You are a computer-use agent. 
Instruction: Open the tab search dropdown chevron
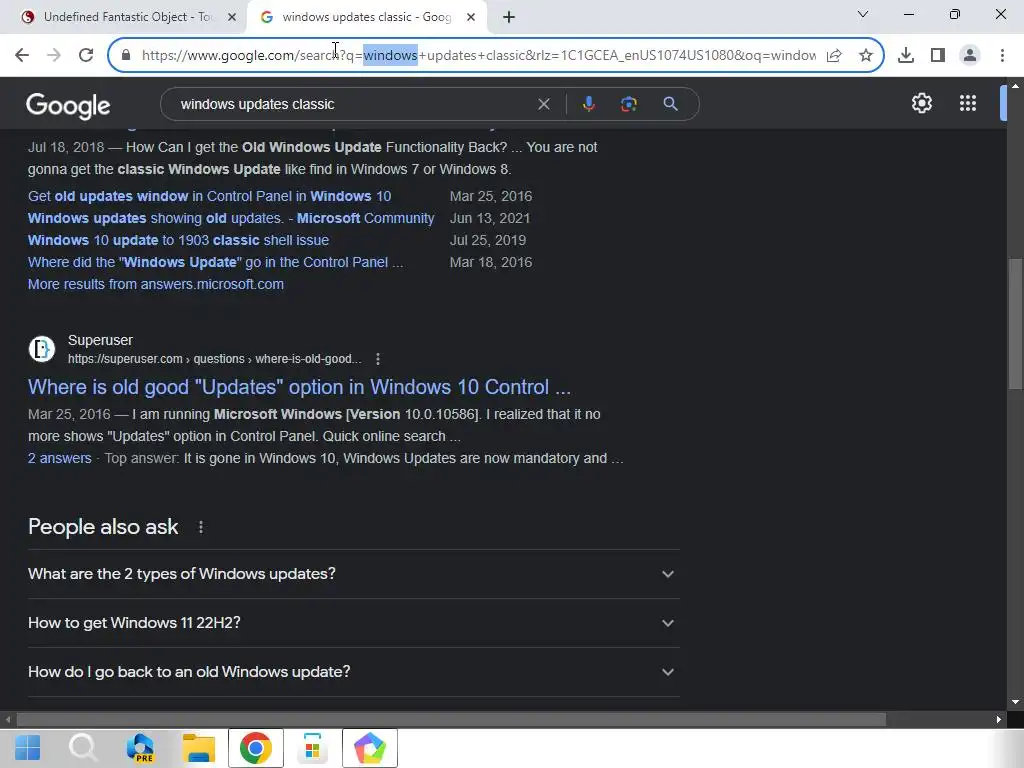[863, 14]
